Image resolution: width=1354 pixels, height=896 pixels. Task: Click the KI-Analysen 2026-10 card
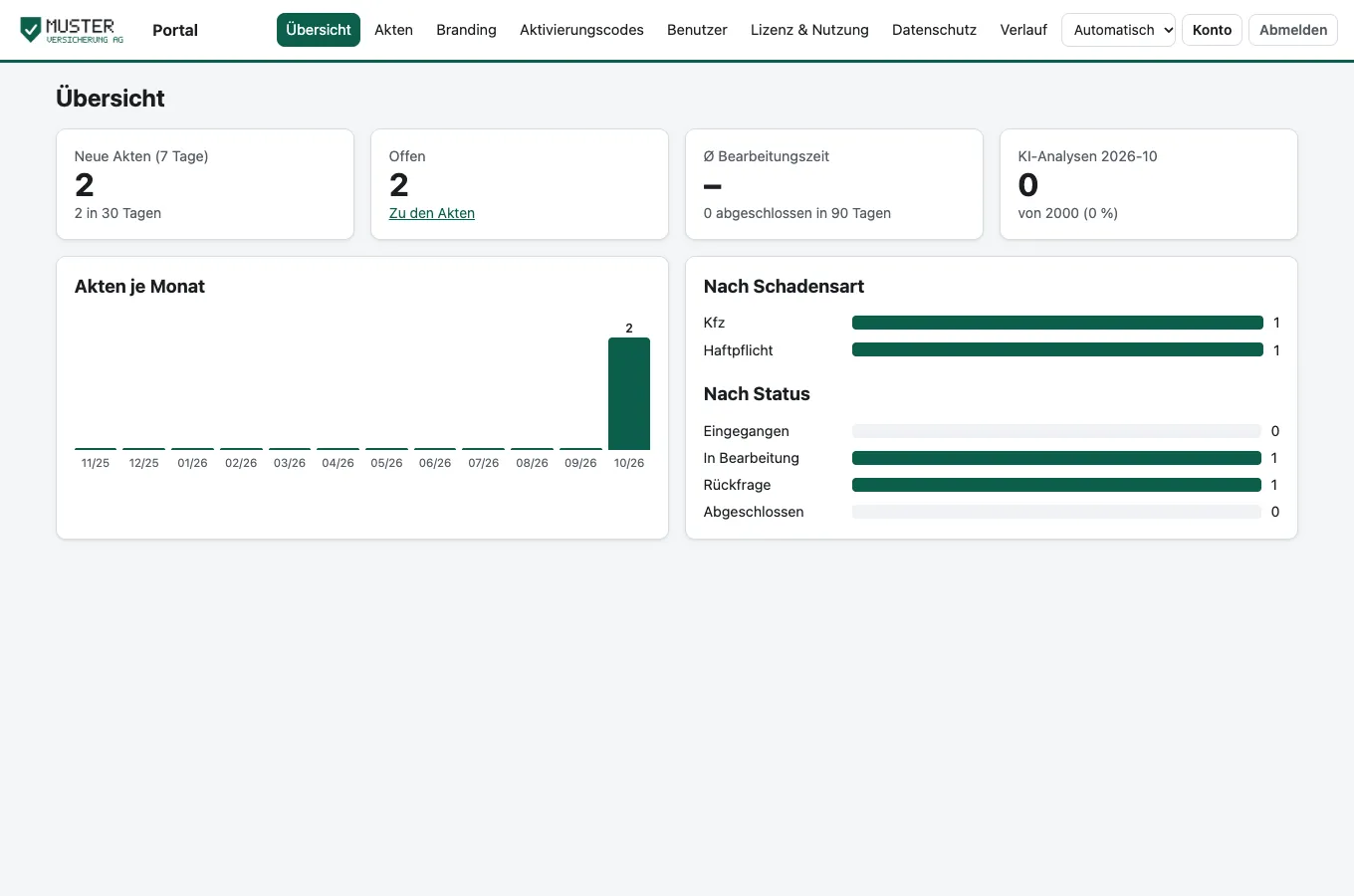[1148, 184]
